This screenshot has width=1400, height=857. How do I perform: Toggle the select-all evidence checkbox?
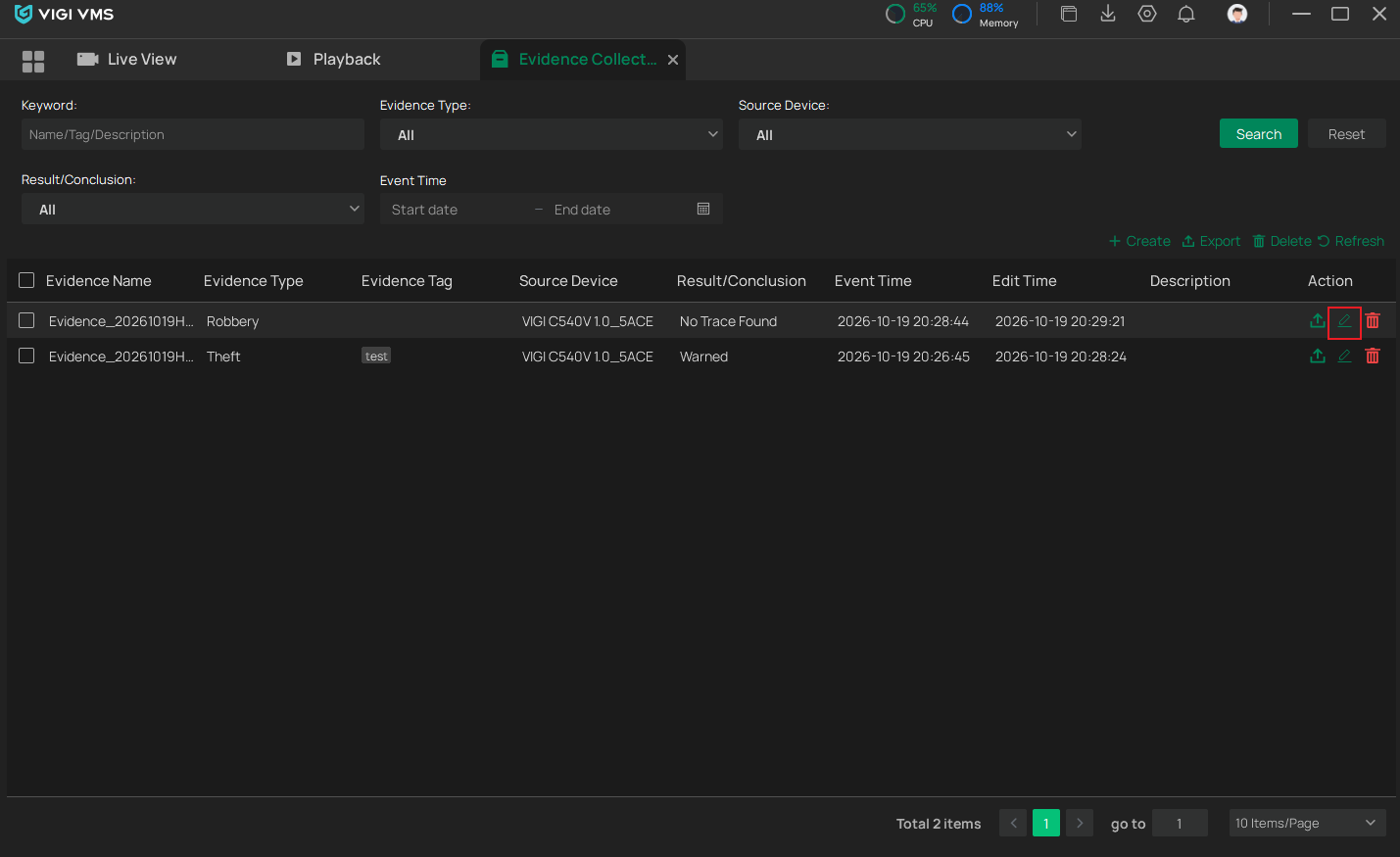(x=26, y=280)
